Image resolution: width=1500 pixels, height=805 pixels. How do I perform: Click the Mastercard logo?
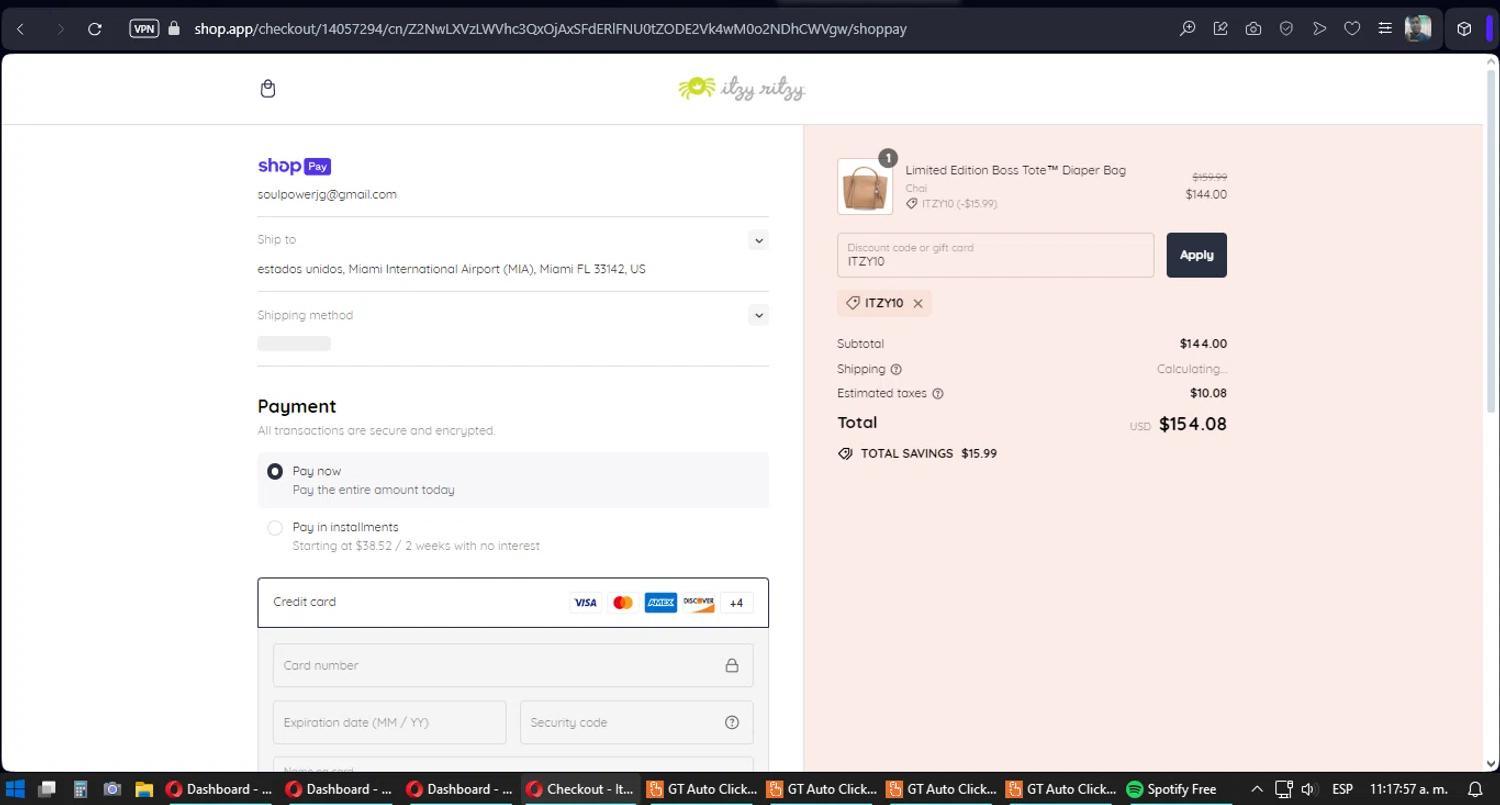[623, 603]
